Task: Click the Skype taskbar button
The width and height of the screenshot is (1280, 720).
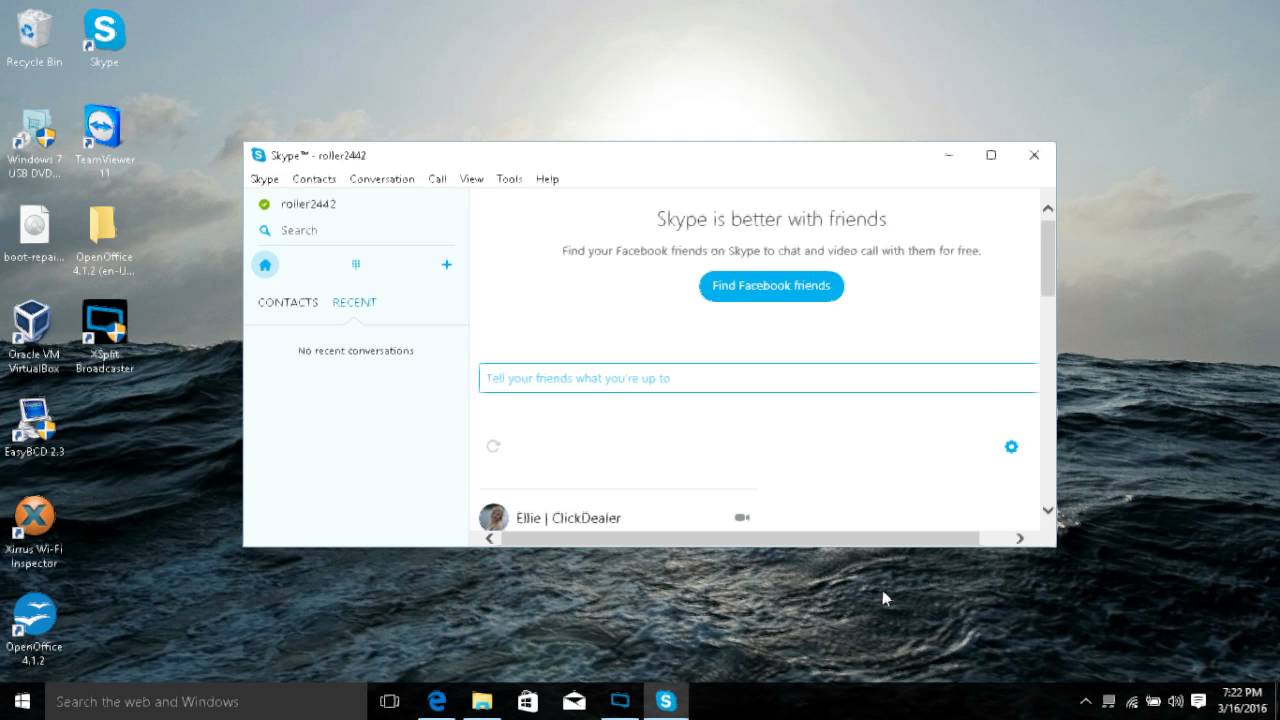Action: (x=666, y=701)
